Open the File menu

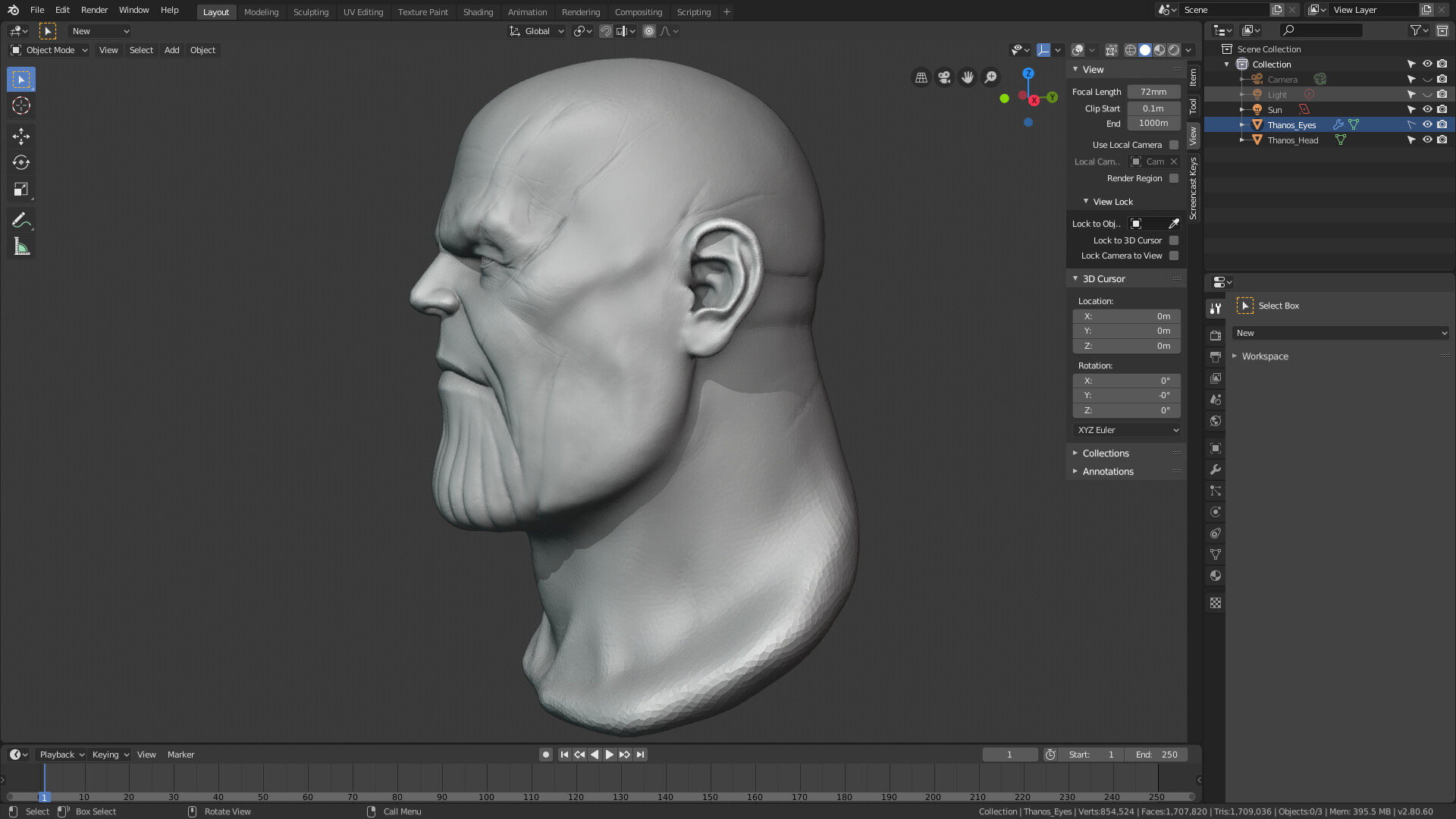(x=37, y=10)
